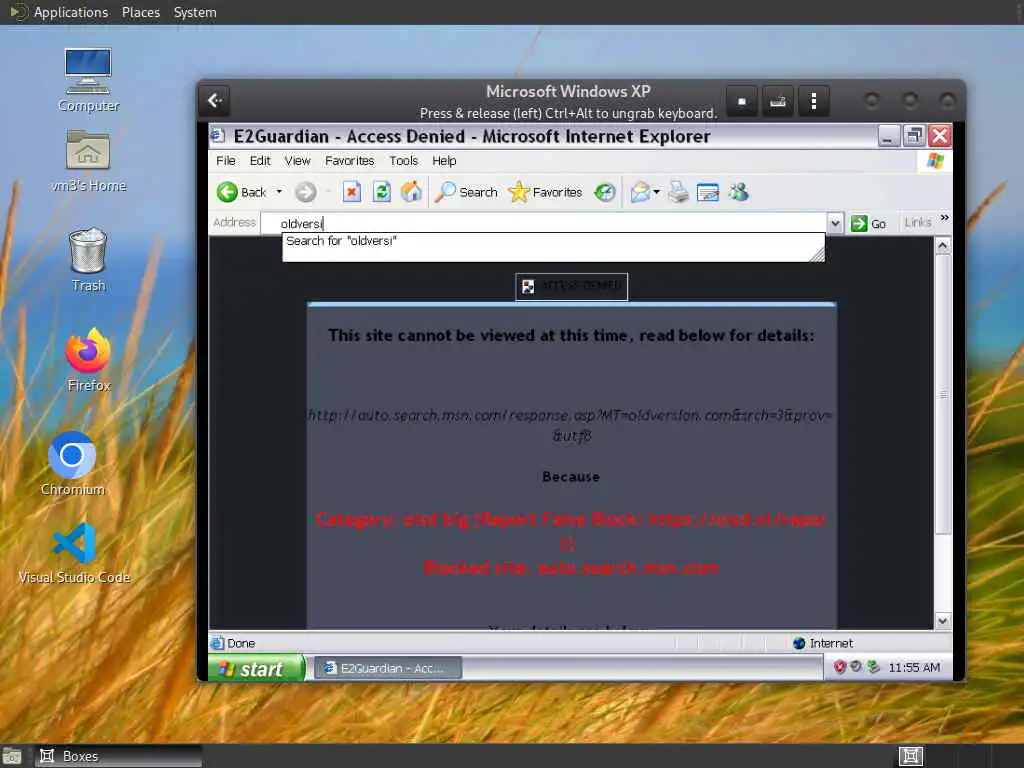The image size is (1024, 768).
Task: Click show desktop icon in bottom panel
Action: point(11,756)
